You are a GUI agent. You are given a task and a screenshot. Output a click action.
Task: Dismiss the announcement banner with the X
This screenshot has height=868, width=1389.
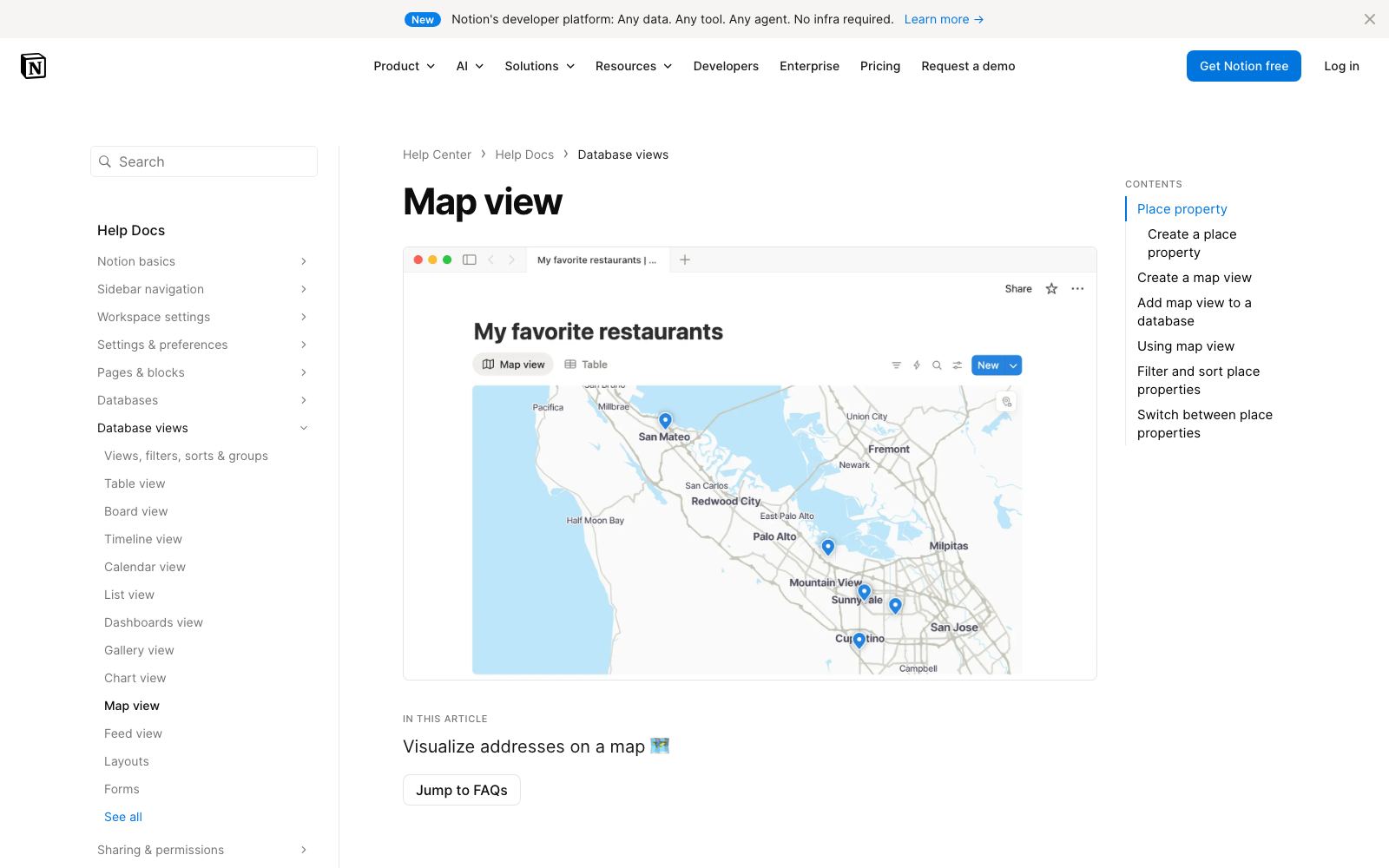(1369, 19)
